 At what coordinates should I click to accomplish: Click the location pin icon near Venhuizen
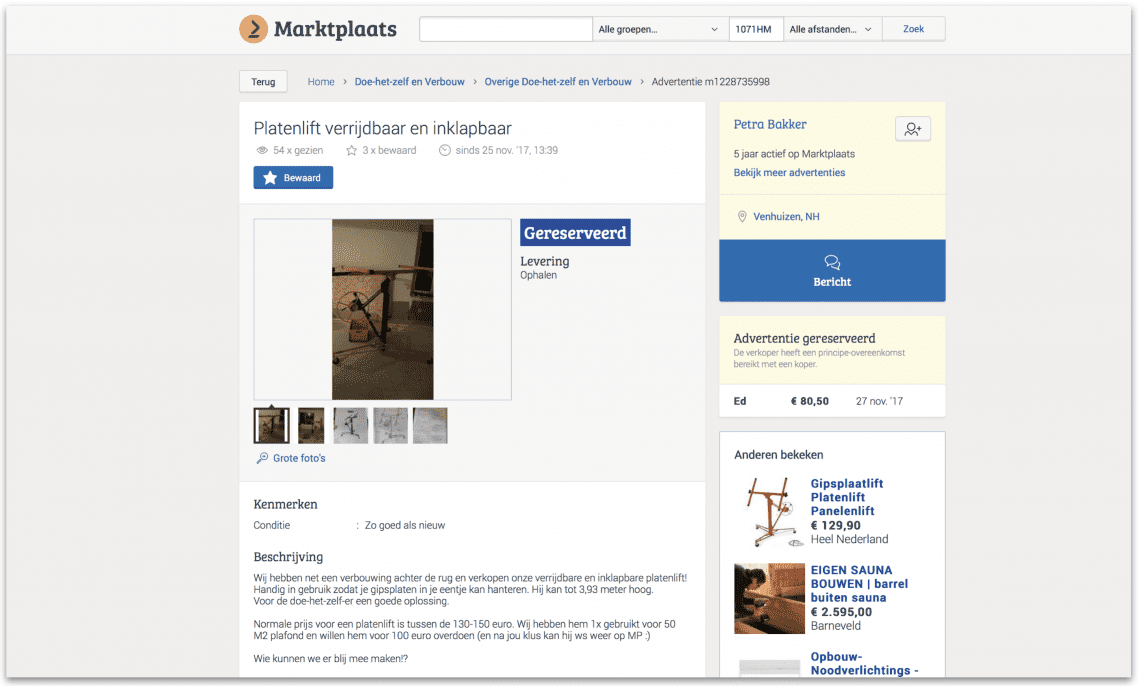(x=742, y=217)
